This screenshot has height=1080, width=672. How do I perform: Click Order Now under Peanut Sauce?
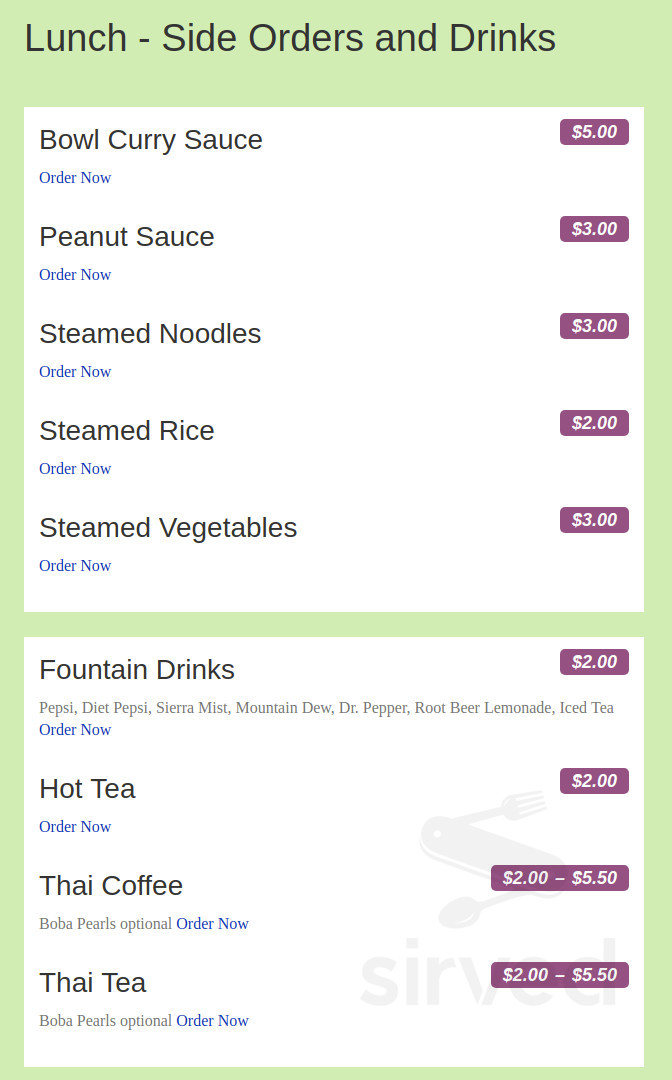pyautogui.click(x=75, y=274)
